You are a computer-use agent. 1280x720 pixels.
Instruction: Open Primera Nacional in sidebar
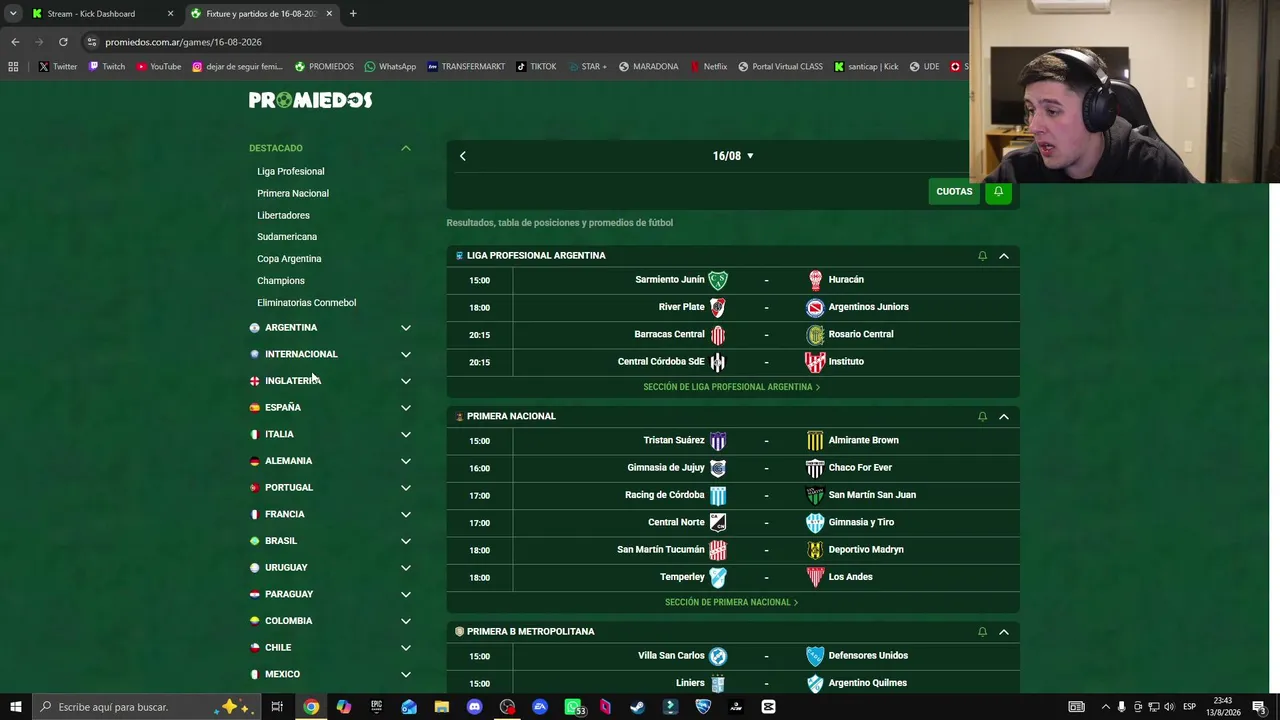pyautogui.click(x=293, y=193)
